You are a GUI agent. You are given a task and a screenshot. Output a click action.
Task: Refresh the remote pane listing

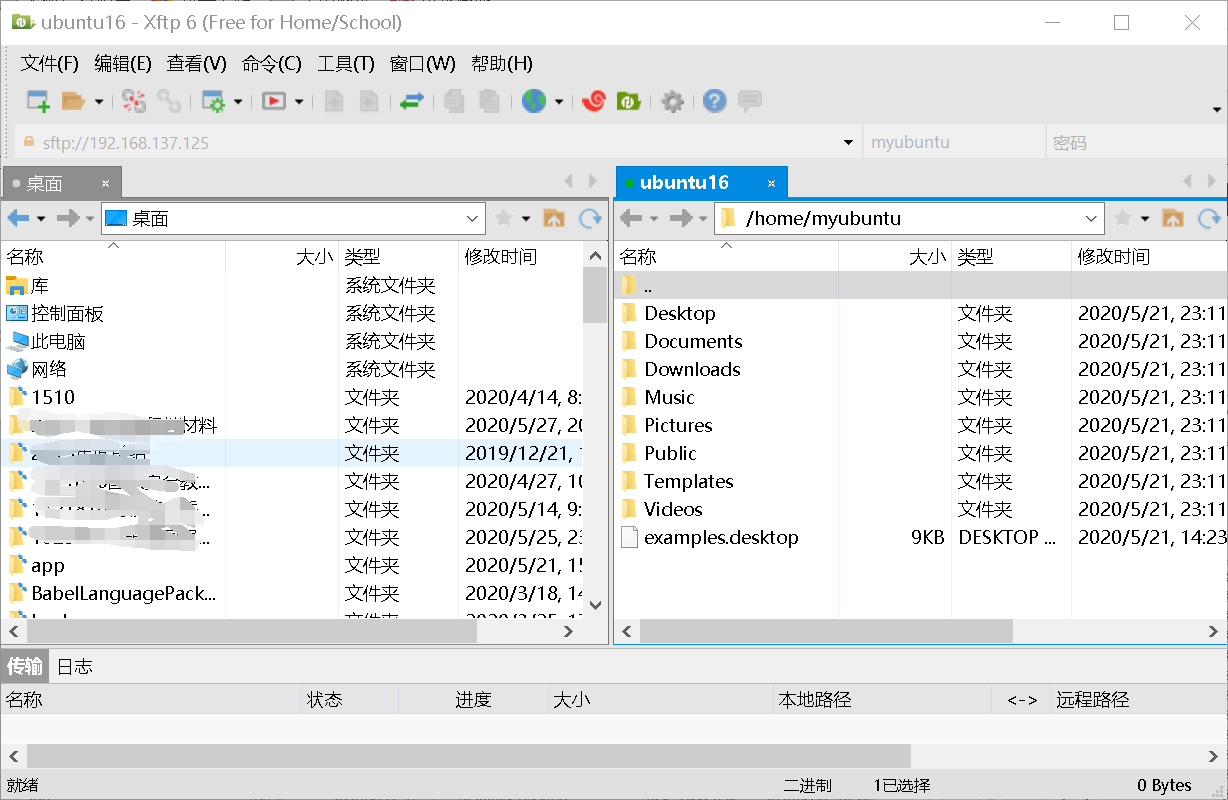pyautogui.click(x=1210, y=218)
